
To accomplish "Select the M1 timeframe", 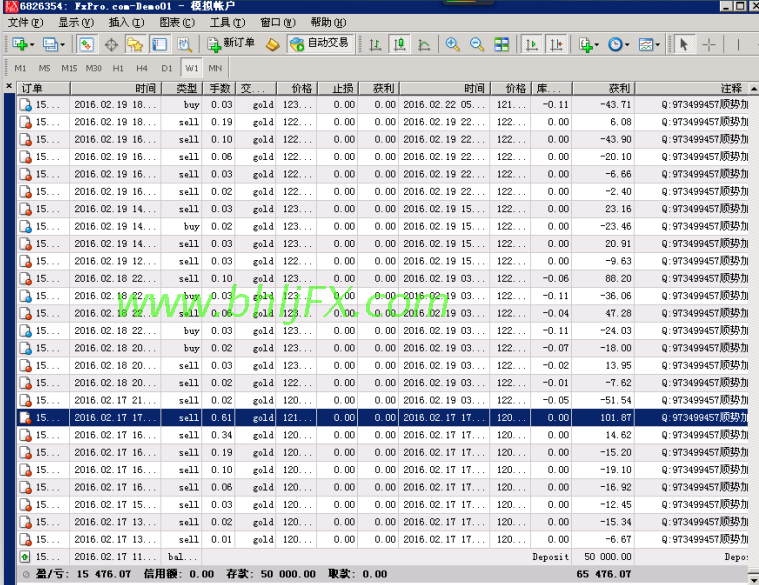I will [20, 68].
